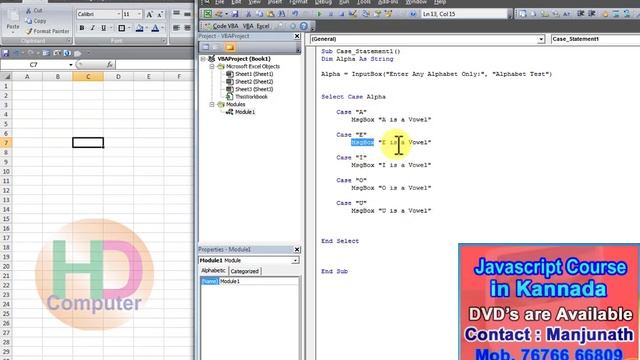Click the Copy button in Excel ribbon
640x360 pixels.
36,21
